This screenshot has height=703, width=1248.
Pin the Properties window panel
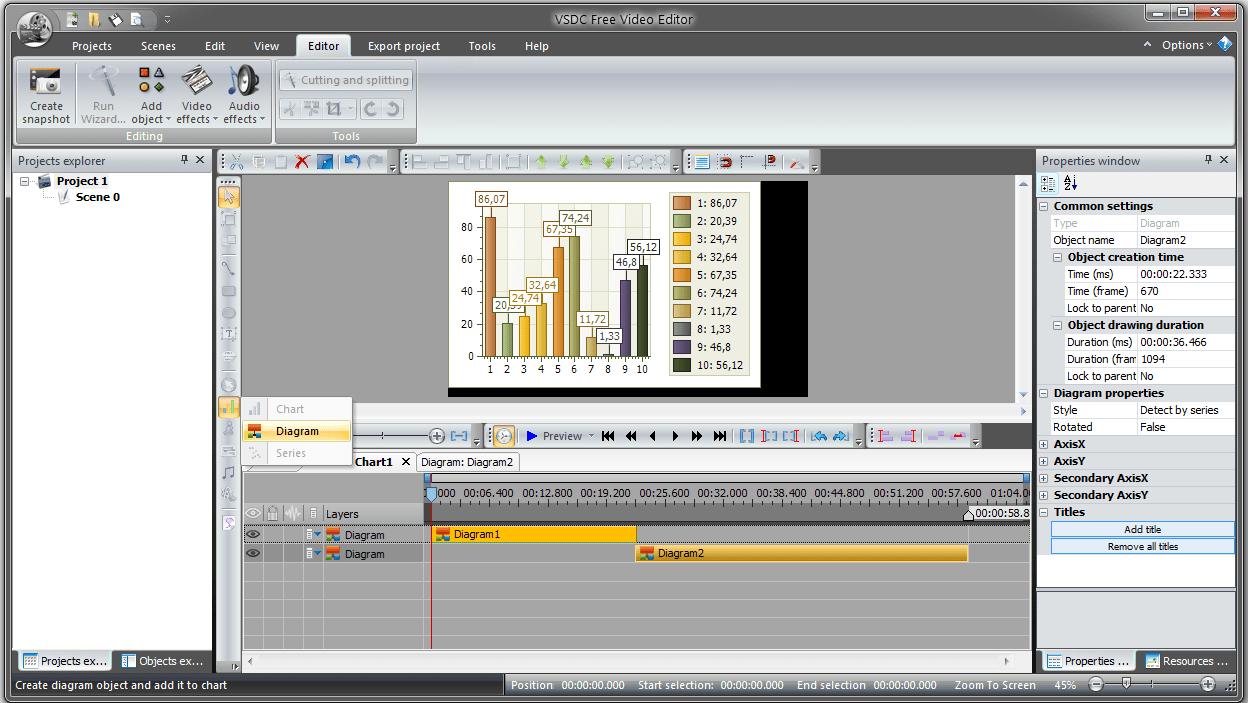[1208, 160]
